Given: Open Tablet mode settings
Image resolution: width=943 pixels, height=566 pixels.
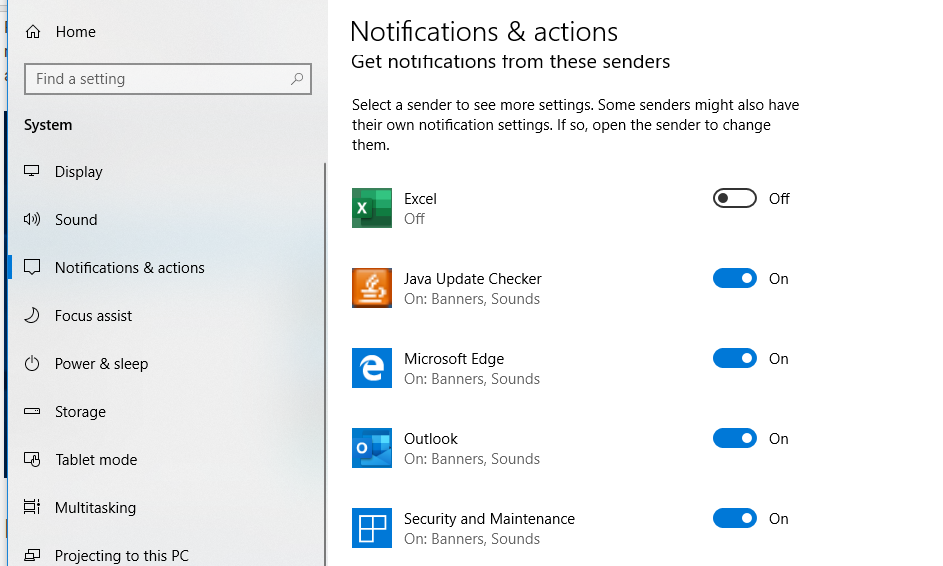Looking at the screenshot, I should (96, 460).
